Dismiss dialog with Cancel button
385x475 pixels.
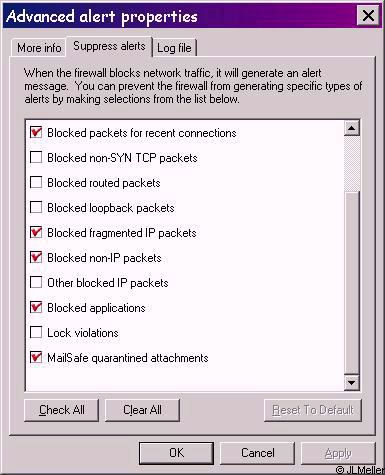[x=258, y=453]
